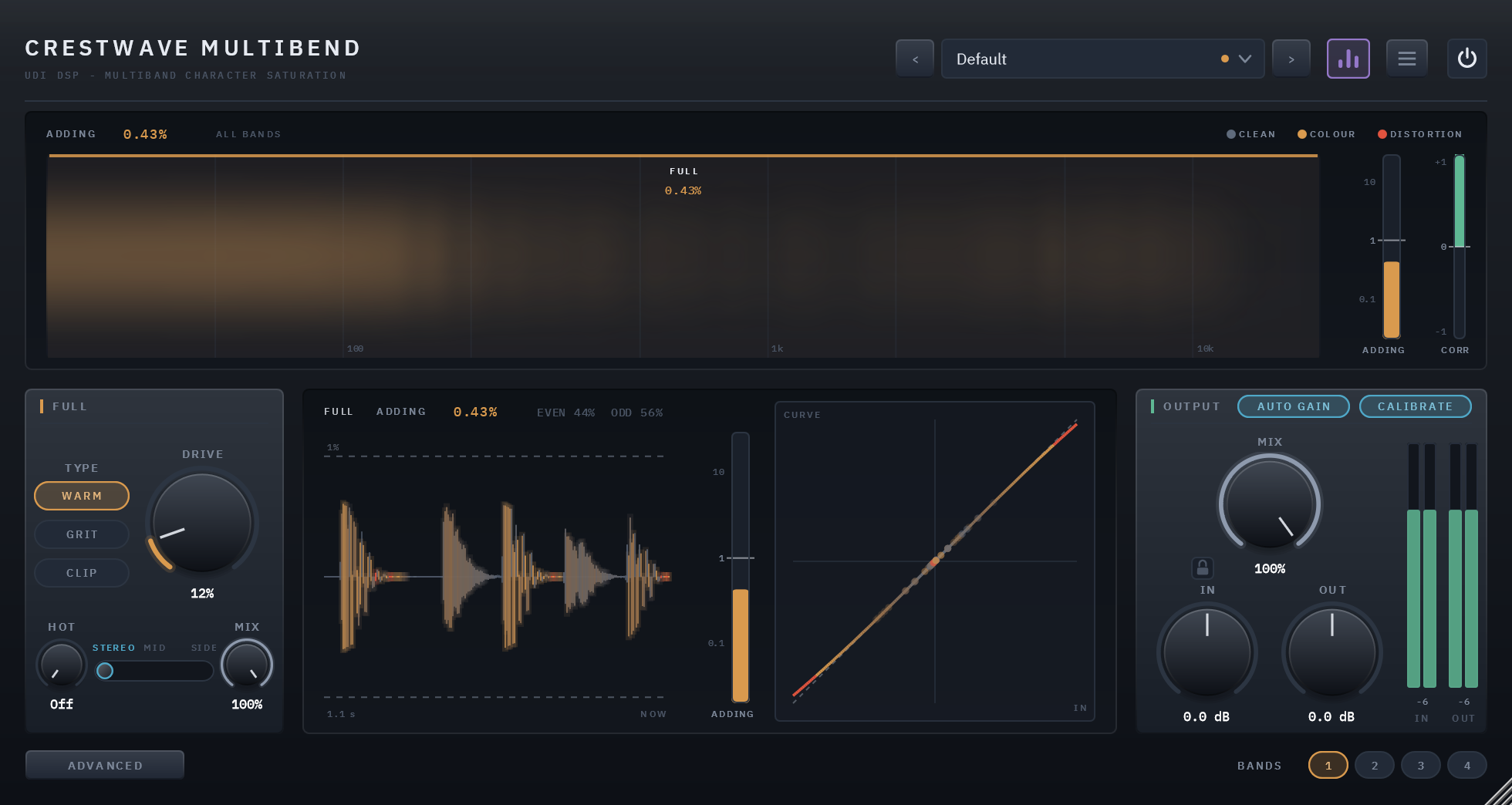Click the CORR correlation meter
This screenshot has height=805, width=1512.
coord(1459,247)
